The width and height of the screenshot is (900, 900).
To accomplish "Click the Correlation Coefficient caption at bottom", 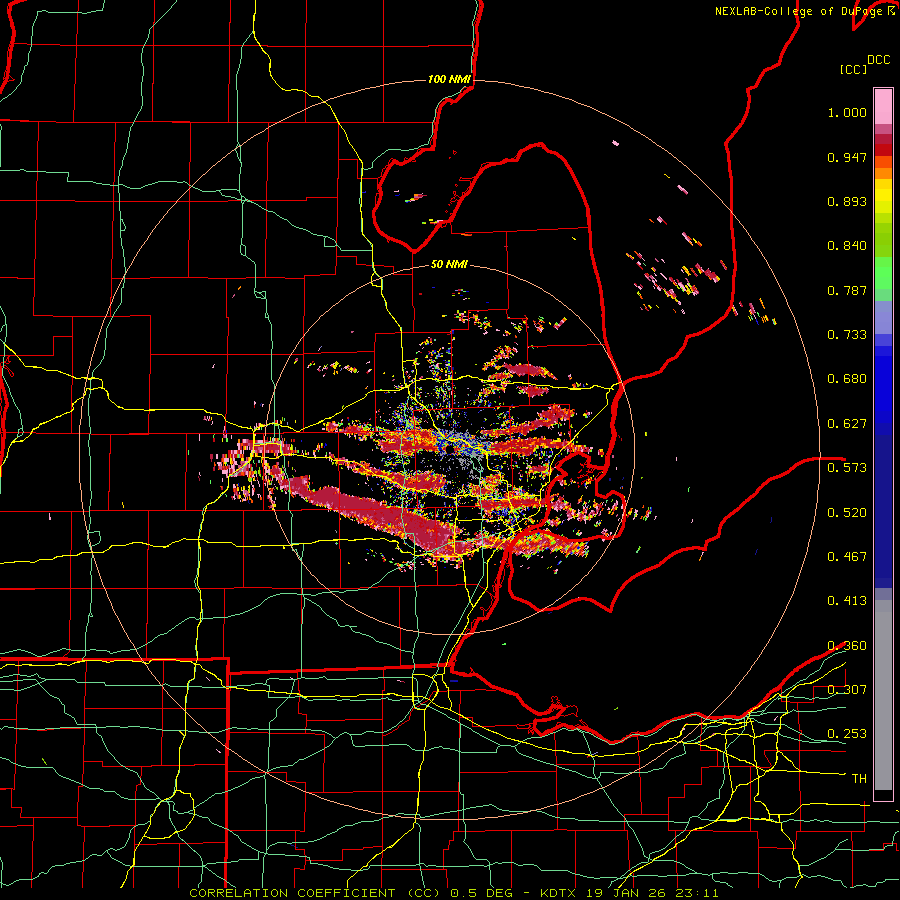I will click(x=453, y=893).
